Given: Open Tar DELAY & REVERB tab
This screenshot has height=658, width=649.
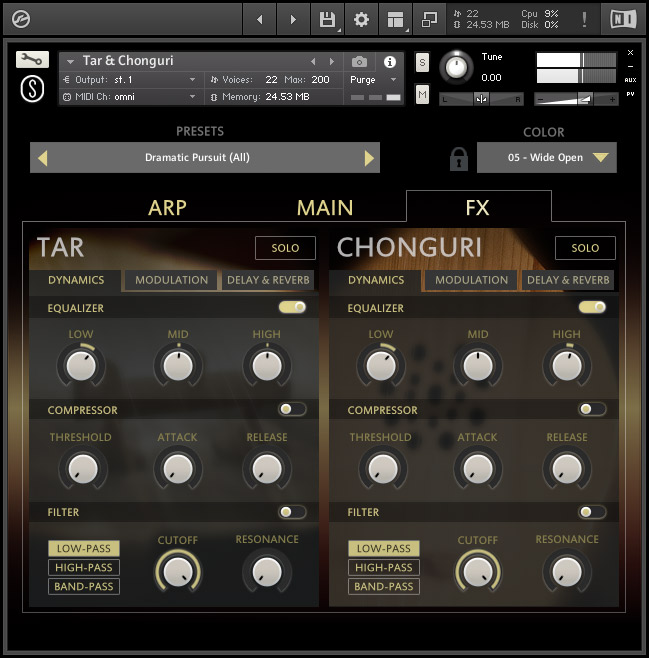Looking at the screenshot, I should point(268,280).
